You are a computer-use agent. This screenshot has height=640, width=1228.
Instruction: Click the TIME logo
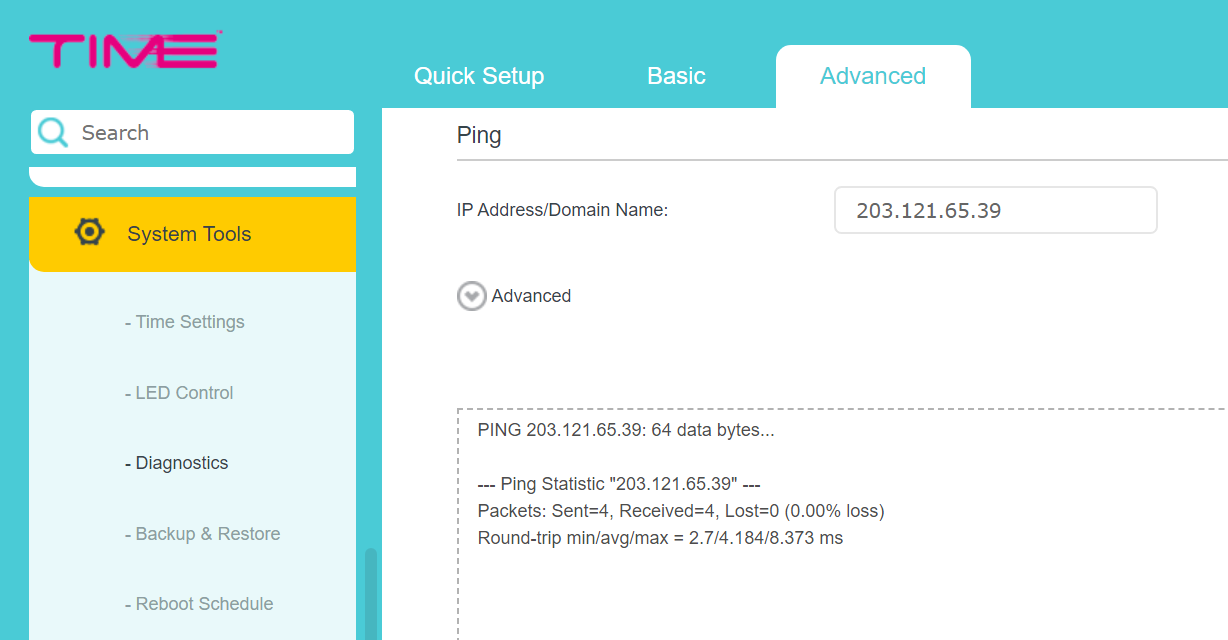coord(125,50)
